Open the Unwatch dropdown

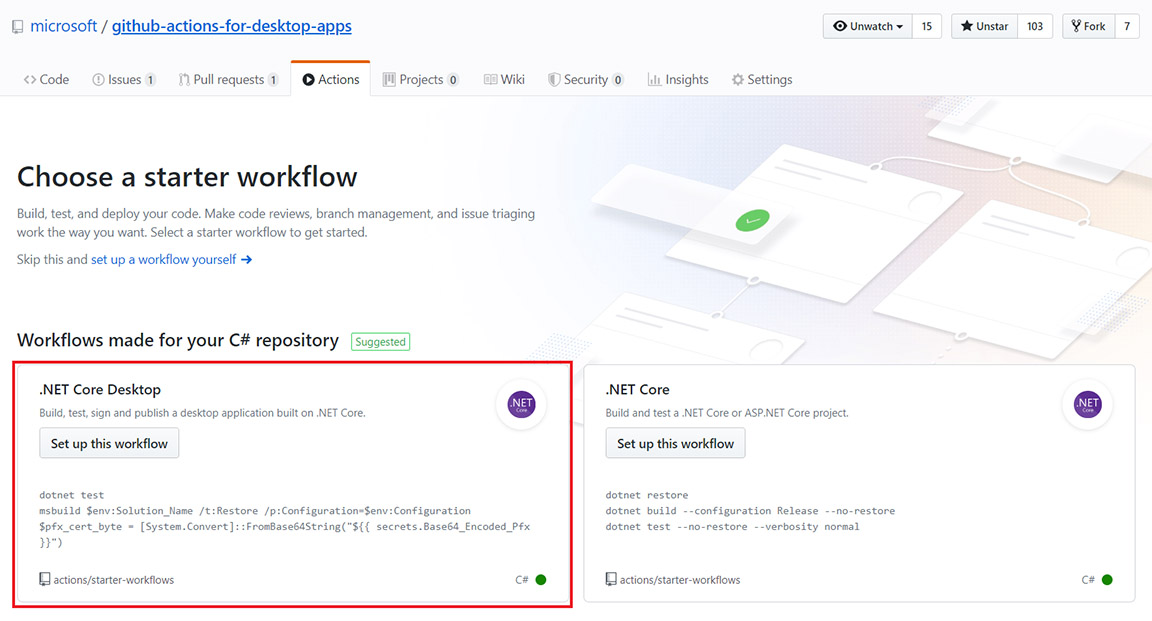868,27
